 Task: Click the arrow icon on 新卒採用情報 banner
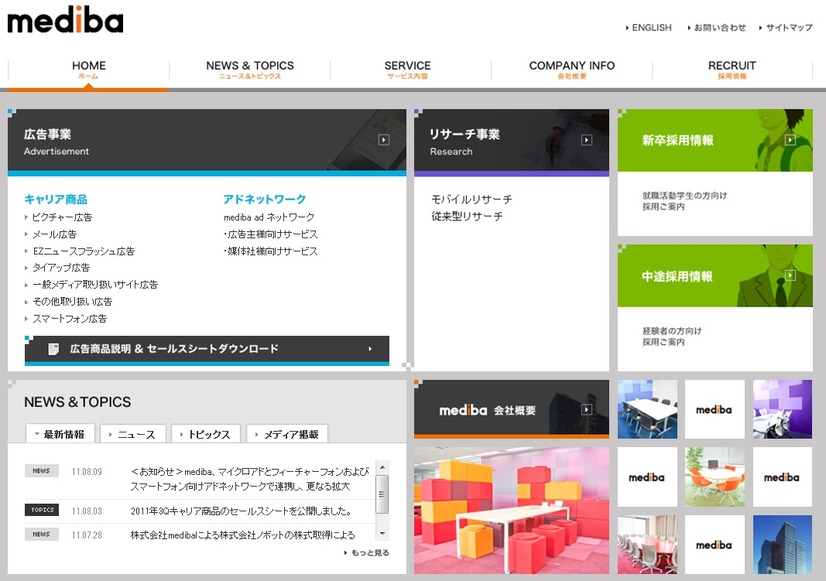point(790,140)
